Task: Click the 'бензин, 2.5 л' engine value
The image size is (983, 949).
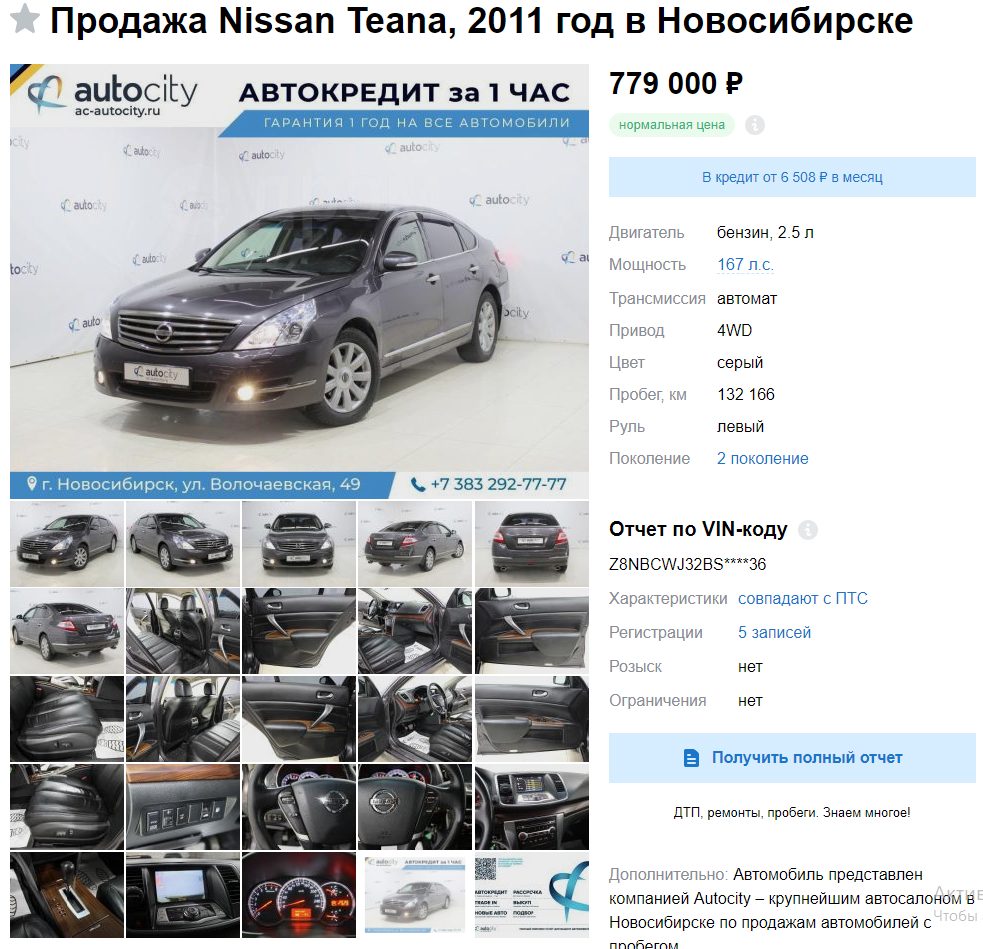Action: click(765, 233)
